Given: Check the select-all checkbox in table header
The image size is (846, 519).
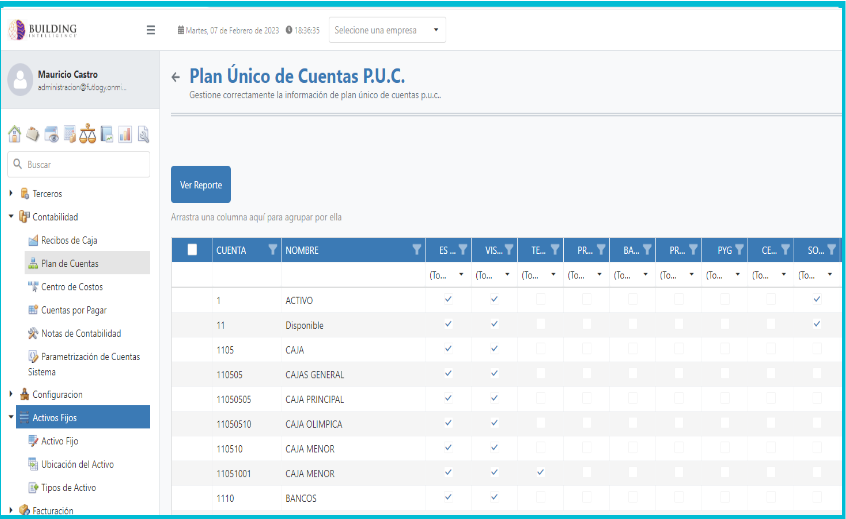Looking at the screenshot, I should pyautogui.click(x=193, y=250).
